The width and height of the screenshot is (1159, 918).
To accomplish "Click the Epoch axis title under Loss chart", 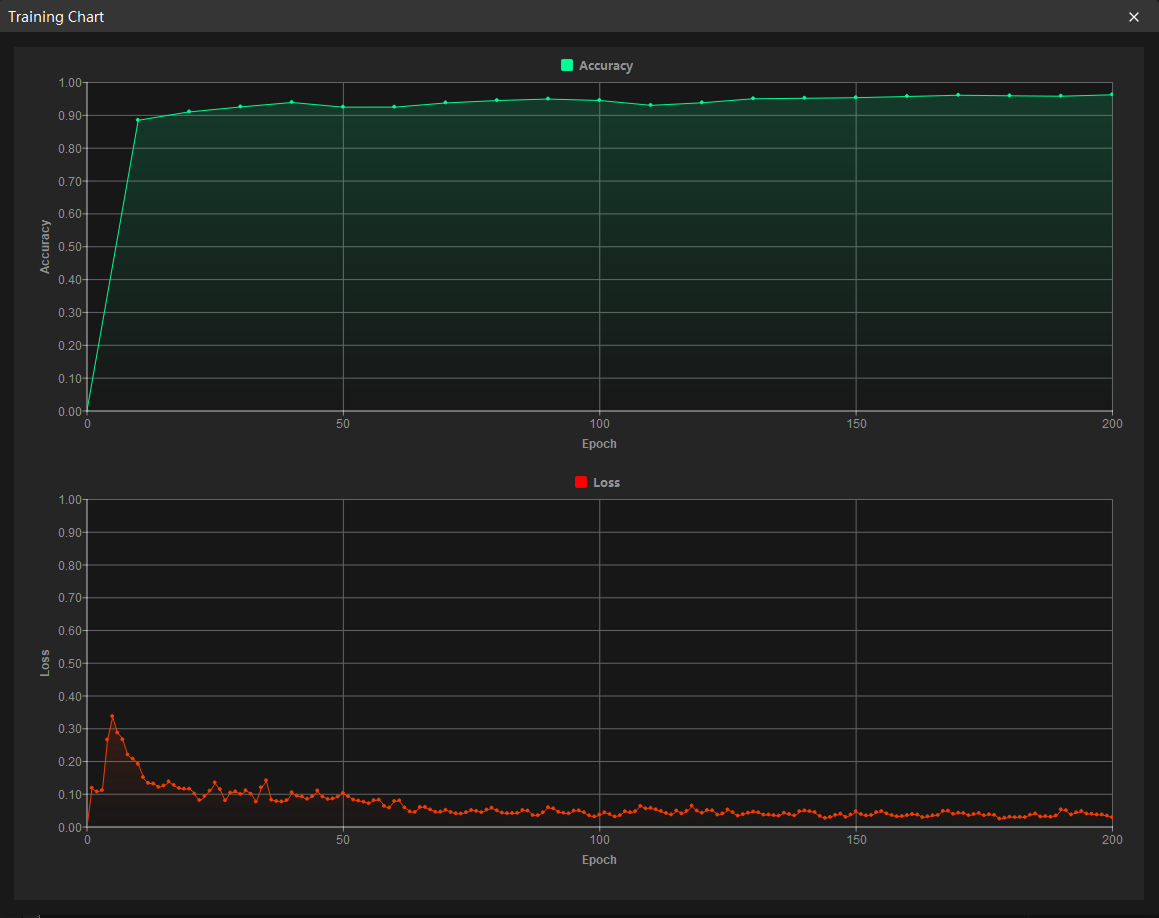I will click(599, 860).
